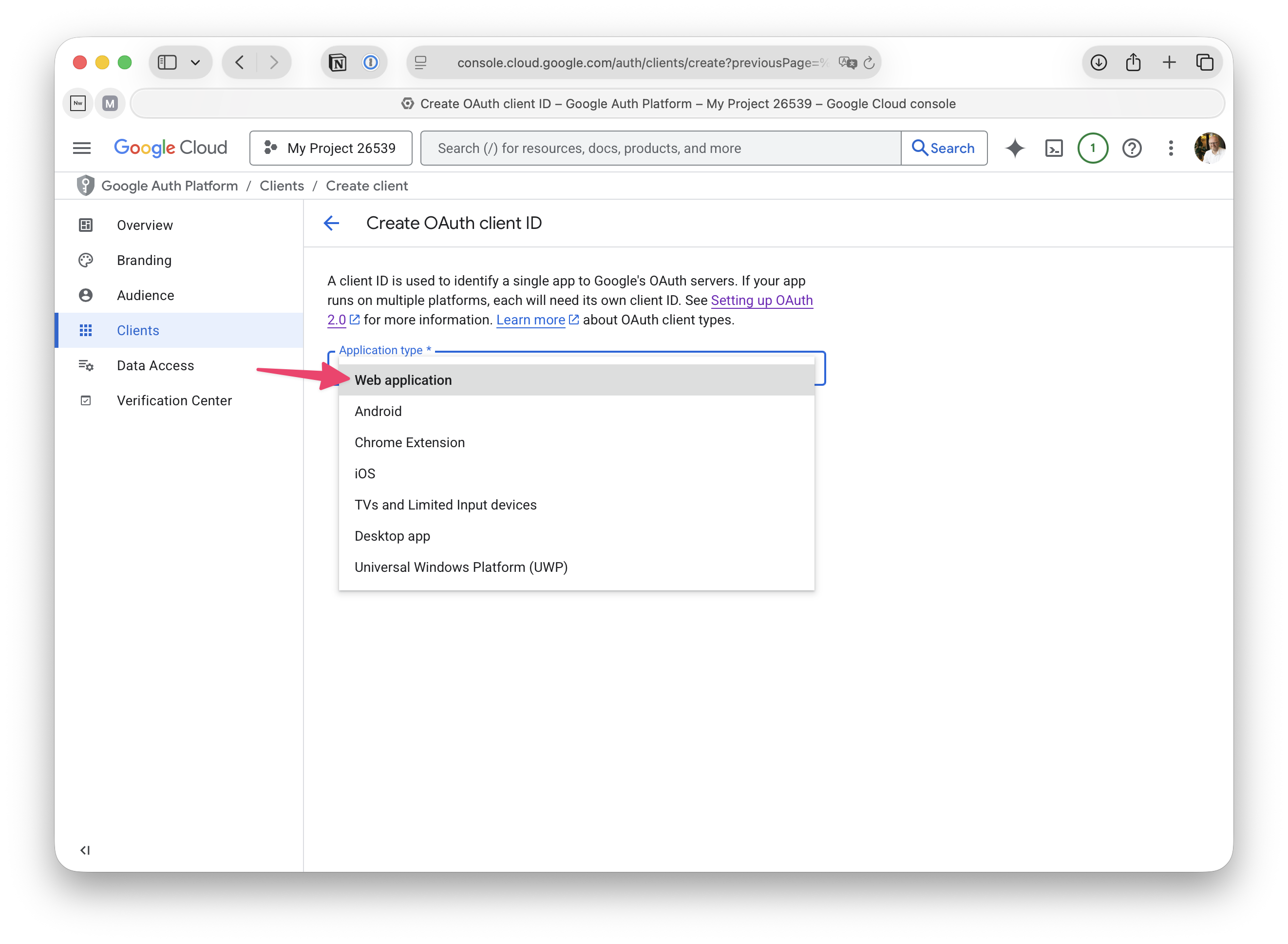Image resolution: width=1288 pixels, height=944 pixels.
Task: Open the notifications badge showing 1
Action: tap(1093, 148)
